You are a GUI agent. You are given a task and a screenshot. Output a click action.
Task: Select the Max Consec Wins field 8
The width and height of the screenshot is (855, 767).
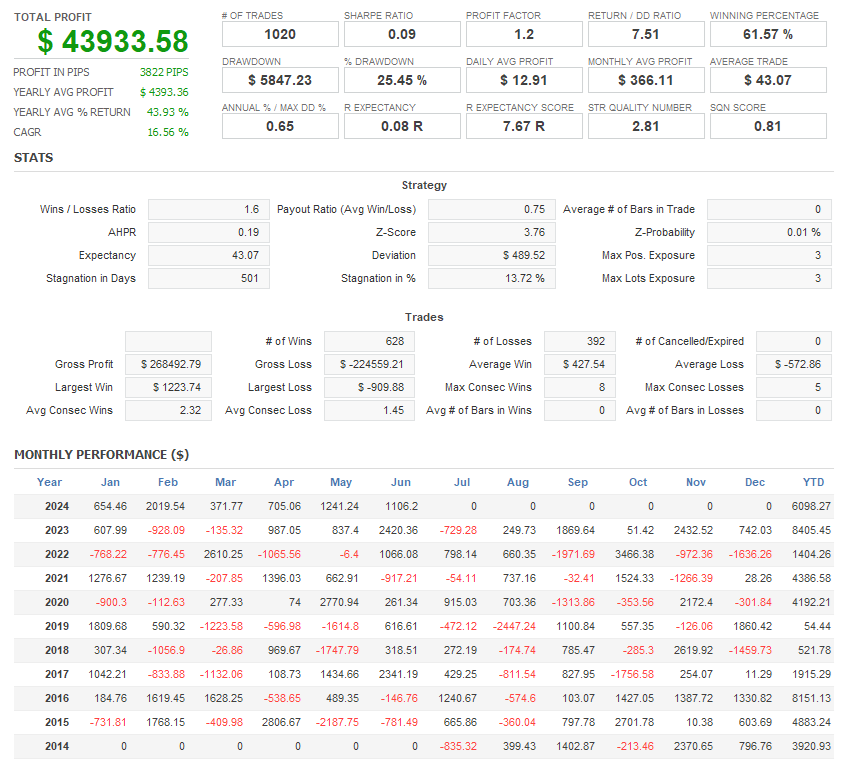click(580, 387)
